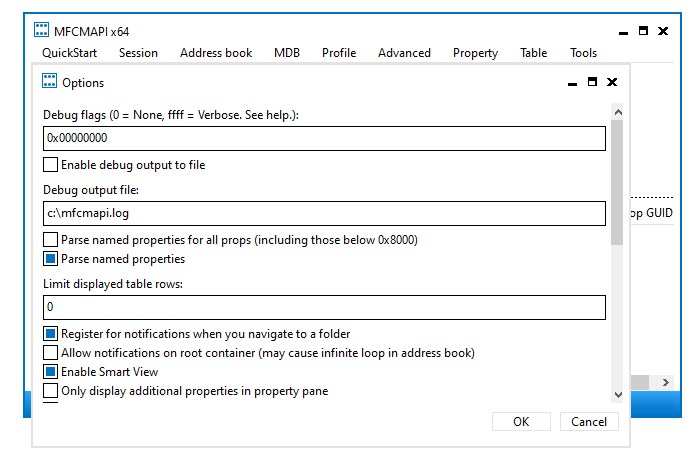Close the Options dialog
Screen dimensions: 697x466
(612, 82)
